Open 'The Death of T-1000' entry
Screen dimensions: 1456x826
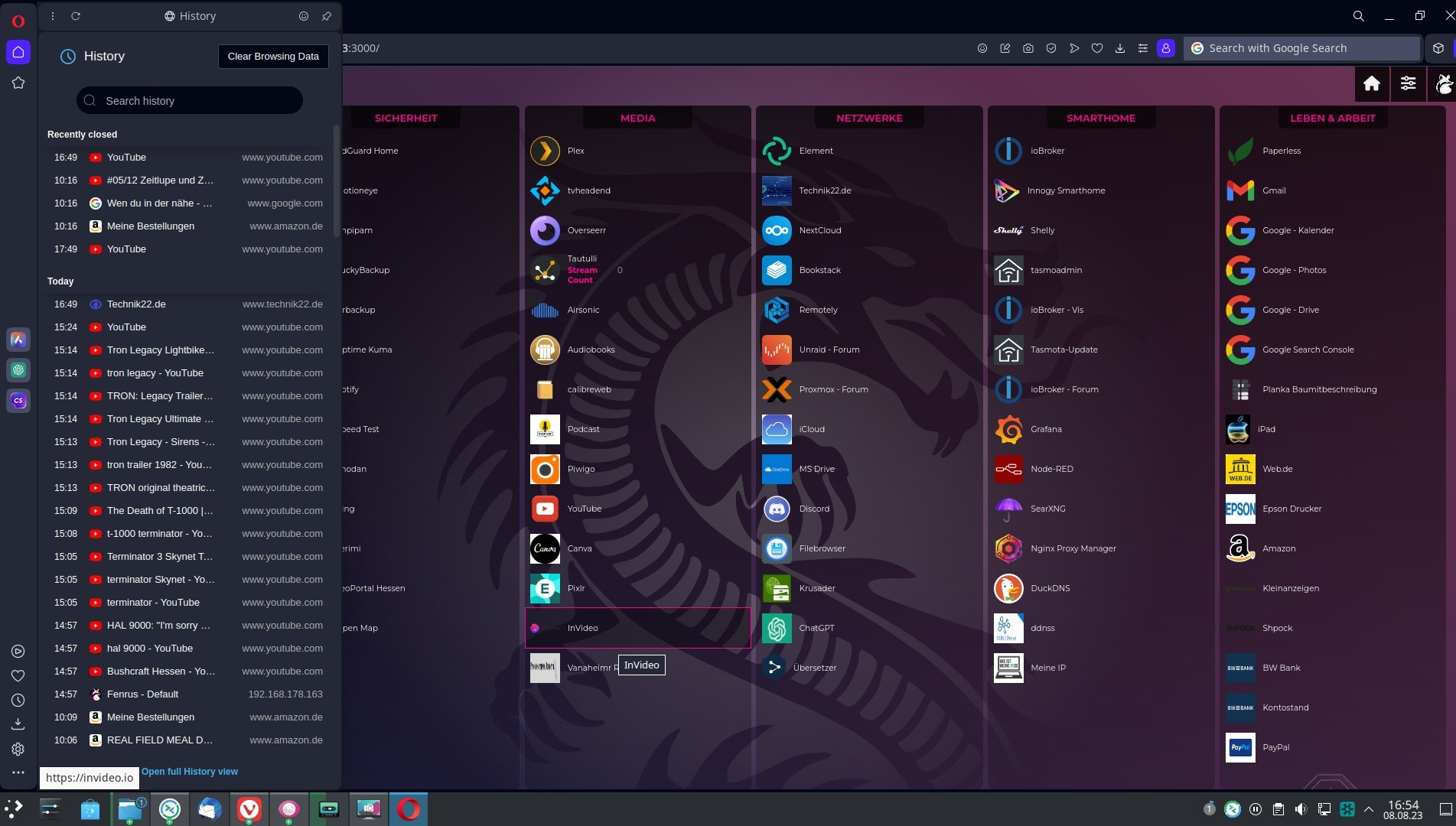pyautogui.click(x=185, y=510)
